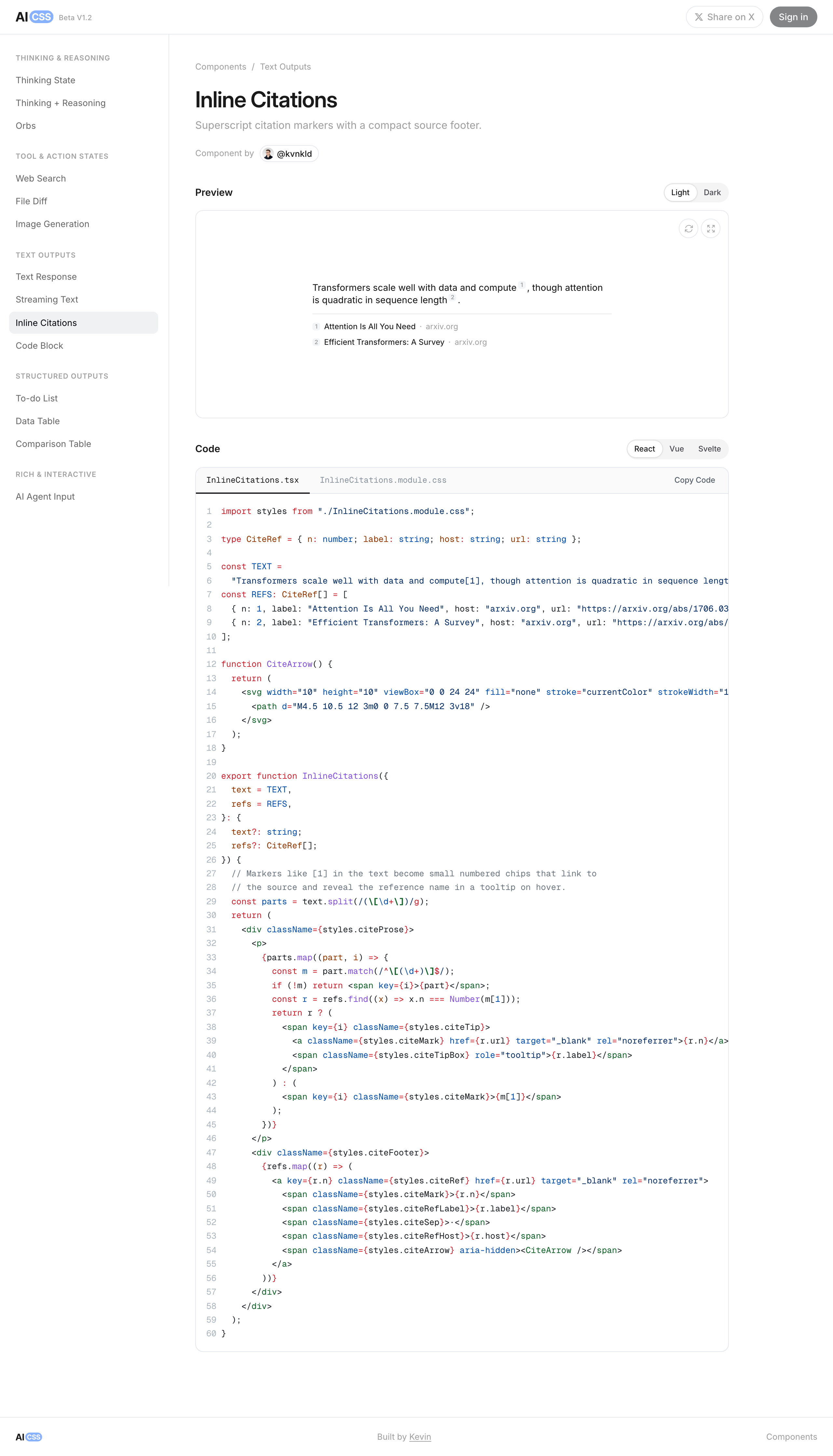Open To-do List in sidebar

coord(84,398)
